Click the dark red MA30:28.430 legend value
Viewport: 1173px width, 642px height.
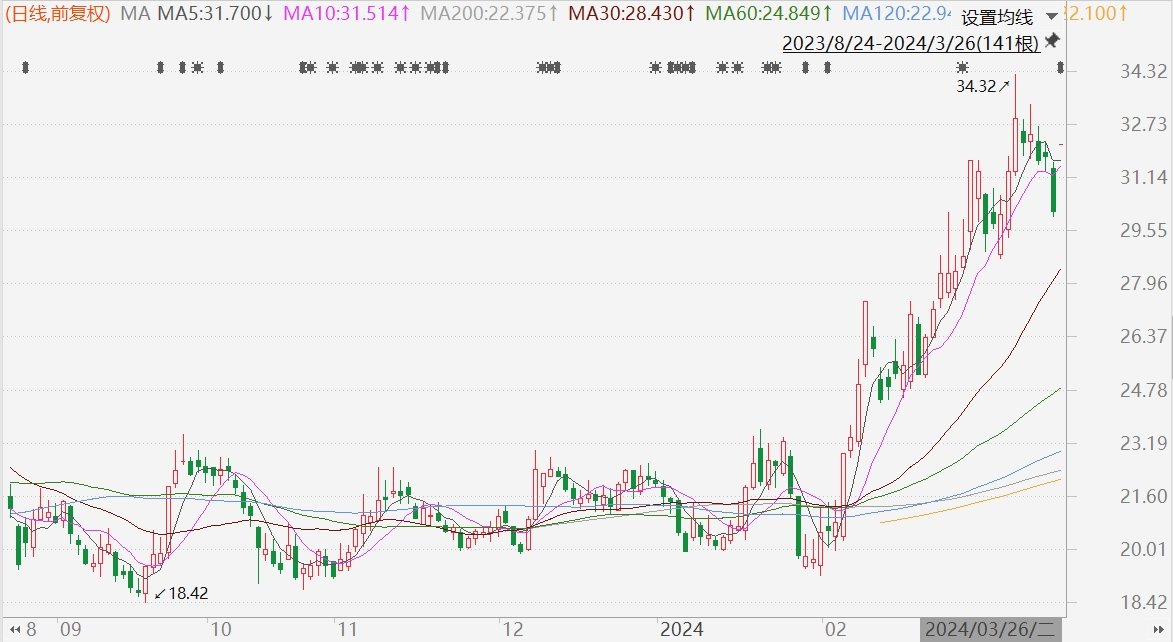pos(632,13)
